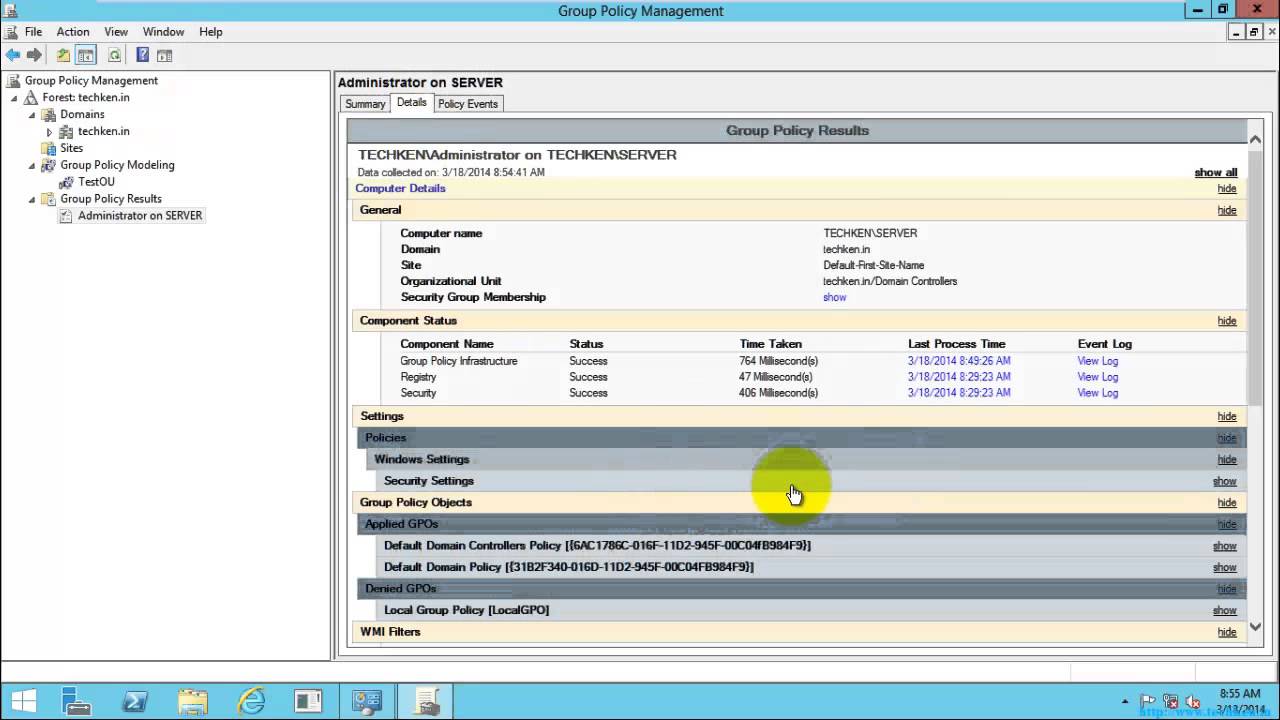Open the View menu
Viewport: 1280px width, 720px height.
pos(116,32)
